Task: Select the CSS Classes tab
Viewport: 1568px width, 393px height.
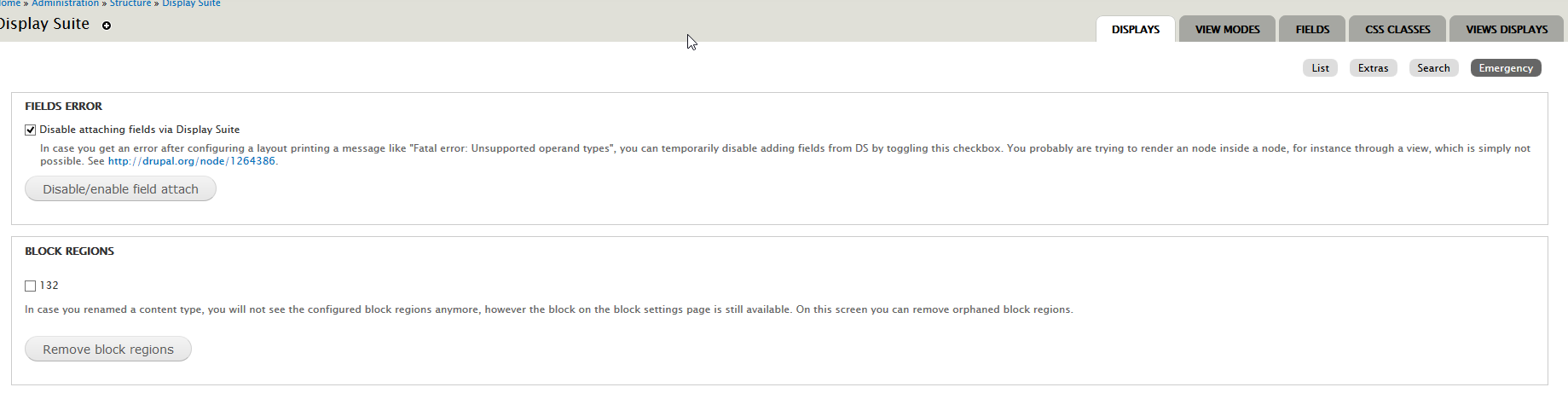Action: 1397,30
